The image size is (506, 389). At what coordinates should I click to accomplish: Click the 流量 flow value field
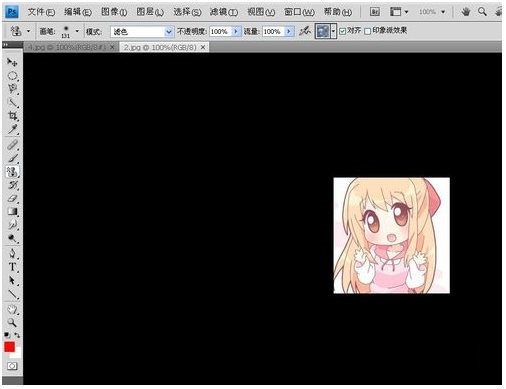point(274,32)
